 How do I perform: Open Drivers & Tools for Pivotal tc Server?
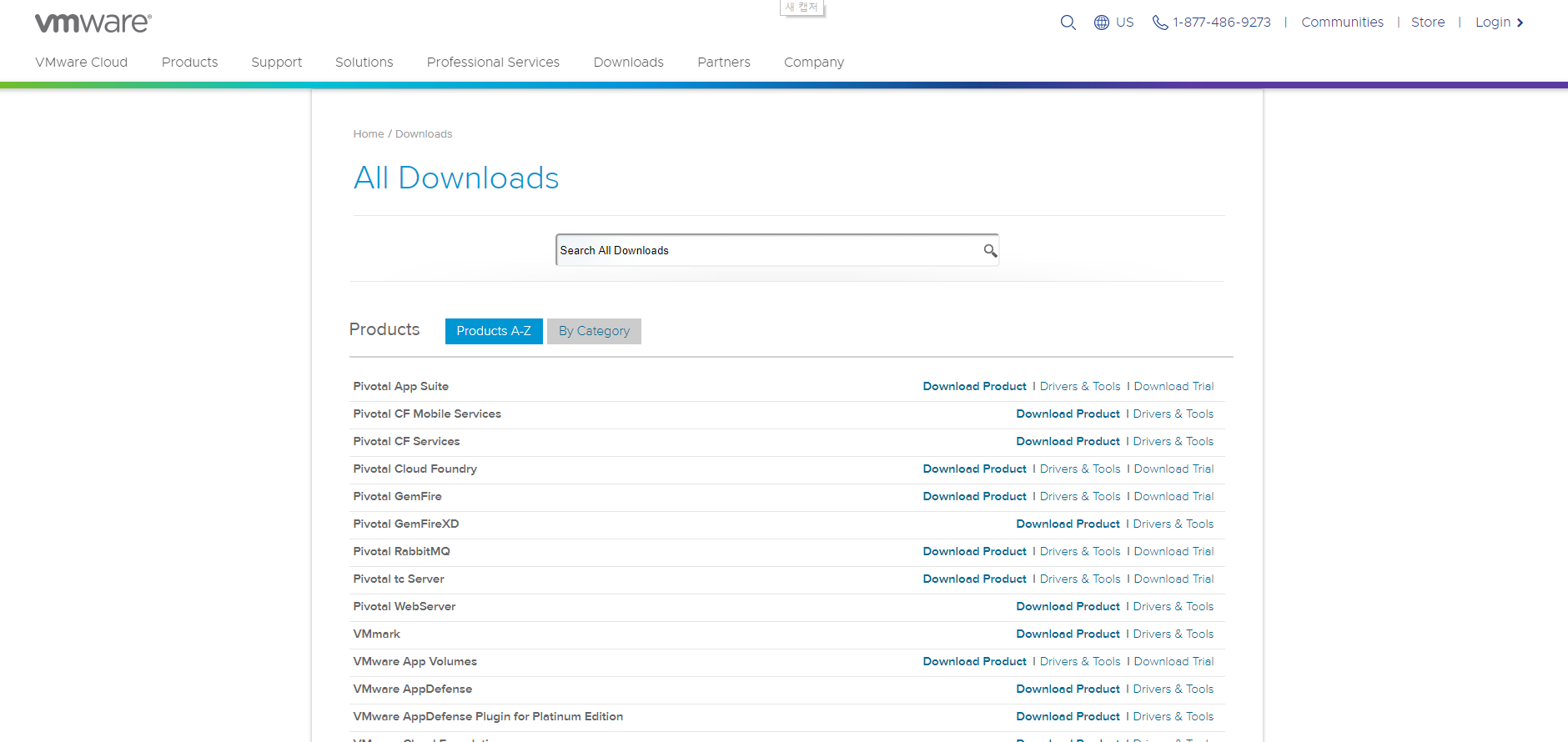click(1080, 579)
